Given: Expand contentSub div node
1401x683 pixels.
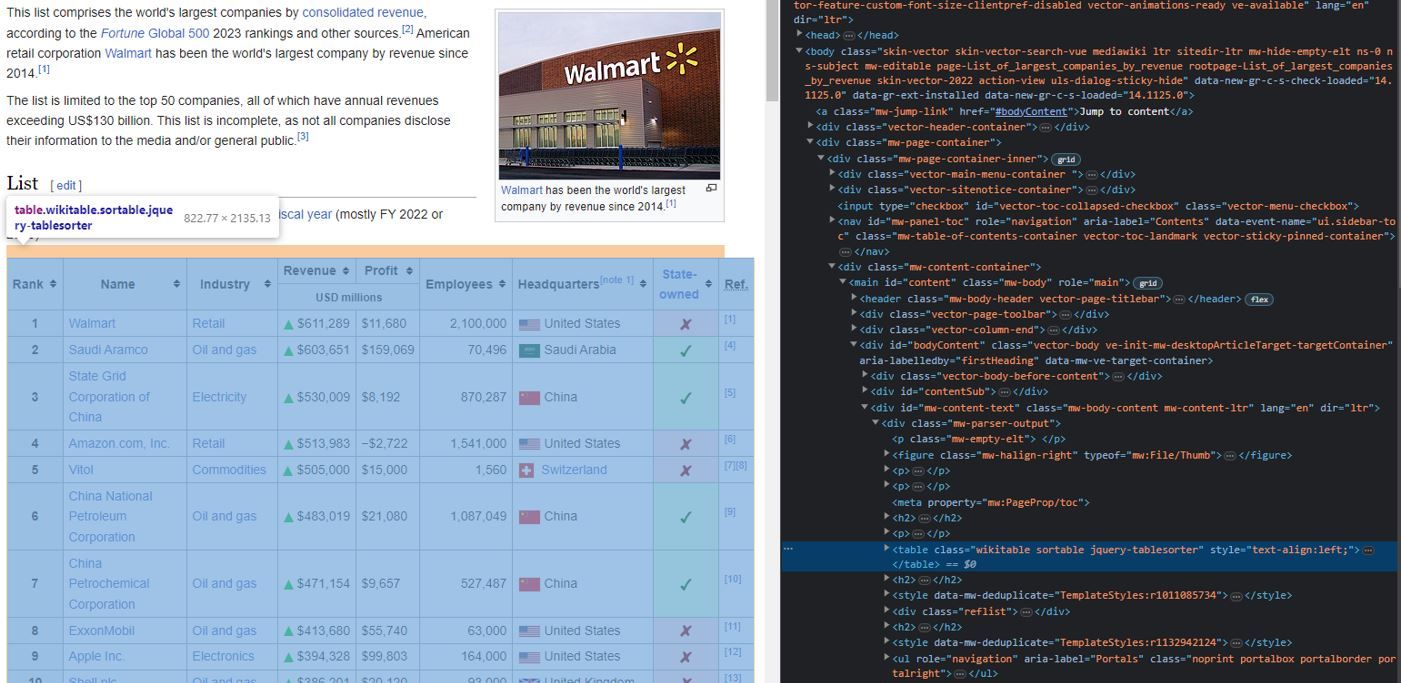Looking at the screenshot, I should click(865, 391).
